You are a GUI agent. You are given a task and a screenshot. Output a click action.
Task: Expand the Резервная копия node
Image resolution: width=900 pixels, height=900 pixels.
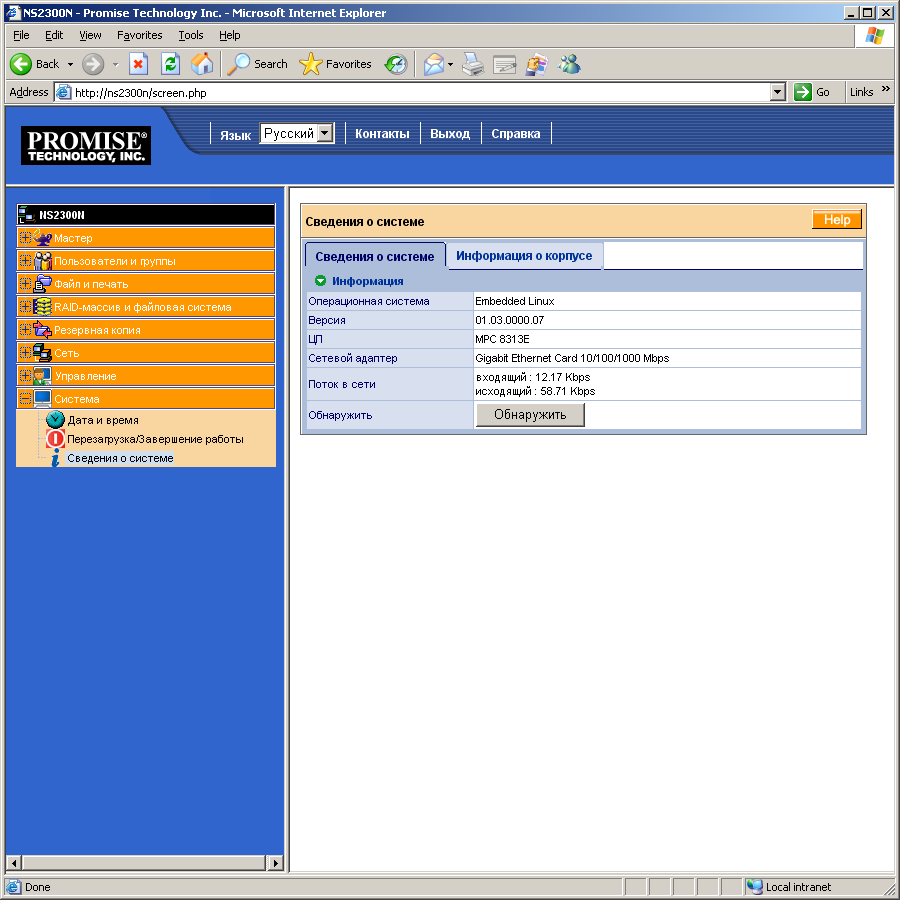coord(25,329)
